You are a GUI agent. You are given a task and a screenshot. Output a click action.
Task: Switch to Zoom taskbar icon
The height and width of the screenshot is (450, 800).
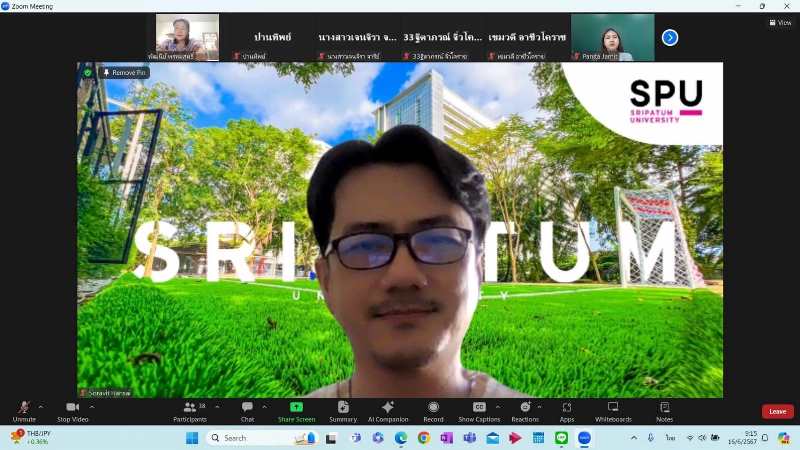pos(584,438)
